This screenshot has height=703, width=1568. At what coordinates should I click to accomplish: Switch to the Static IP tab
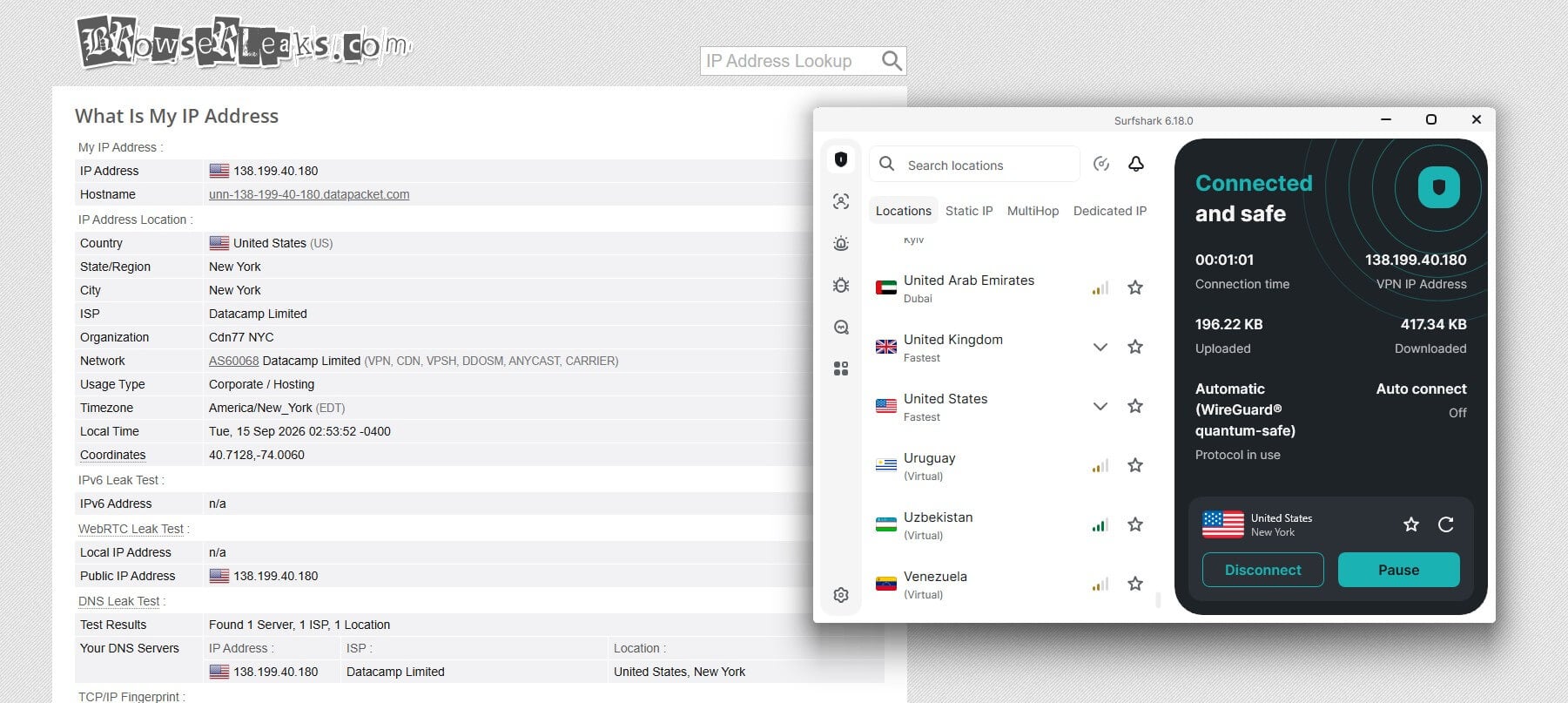969,211
